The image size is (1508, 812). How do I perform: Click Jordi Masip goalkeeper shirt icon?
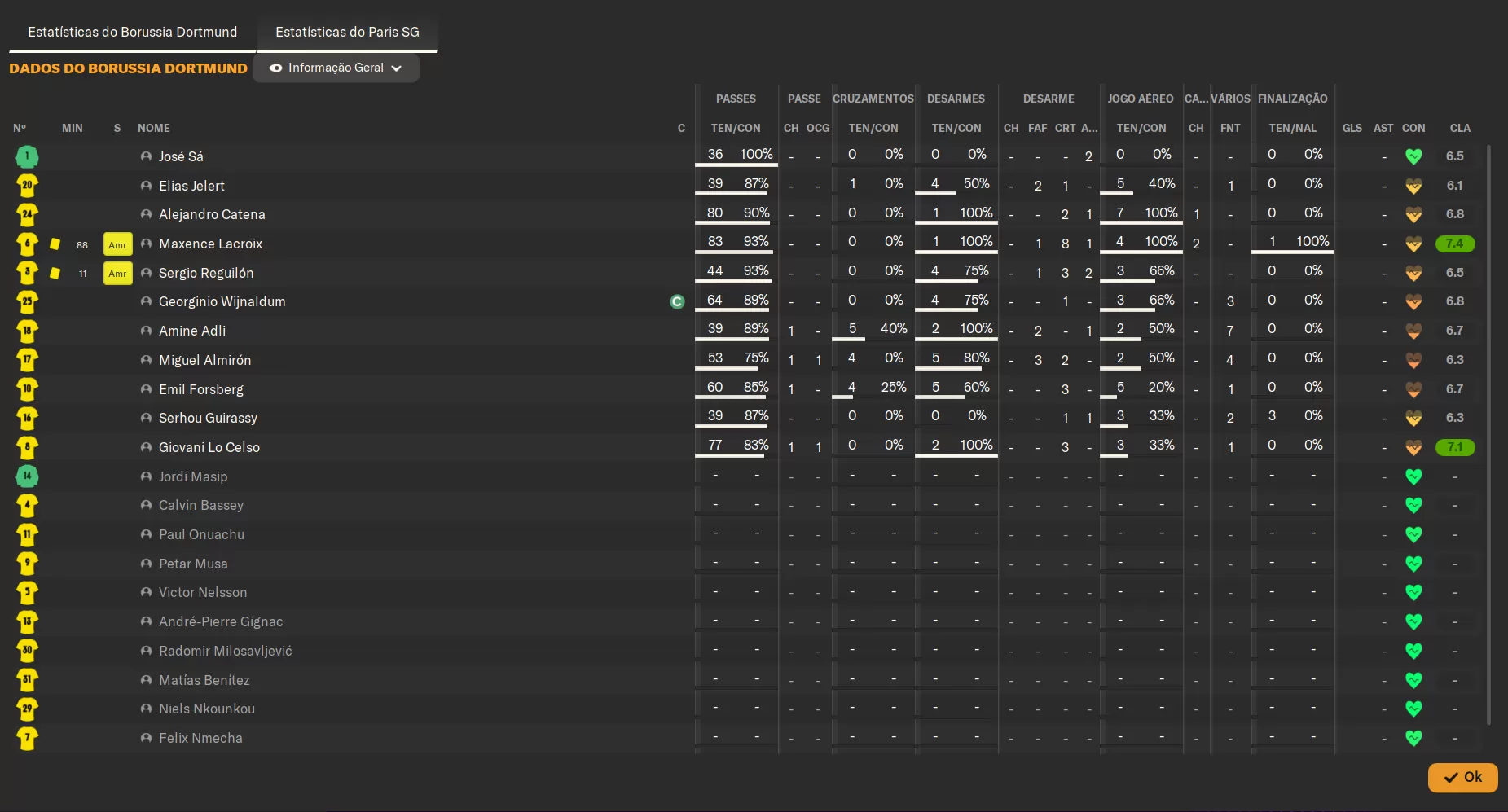click(x=27, y=476)
